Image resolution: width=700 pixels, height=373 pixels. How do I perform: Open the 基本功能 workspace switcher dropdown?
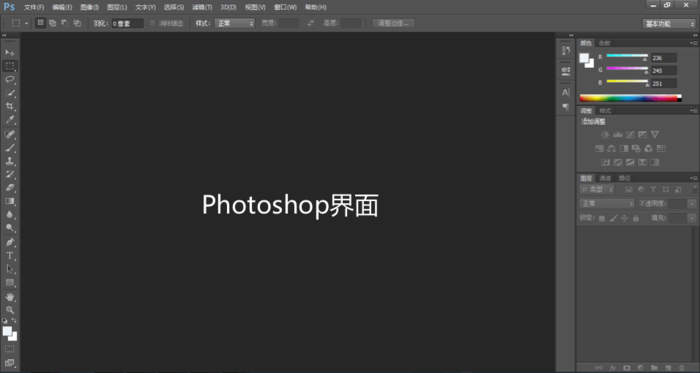pyautogui.click(x=669, y=24)
